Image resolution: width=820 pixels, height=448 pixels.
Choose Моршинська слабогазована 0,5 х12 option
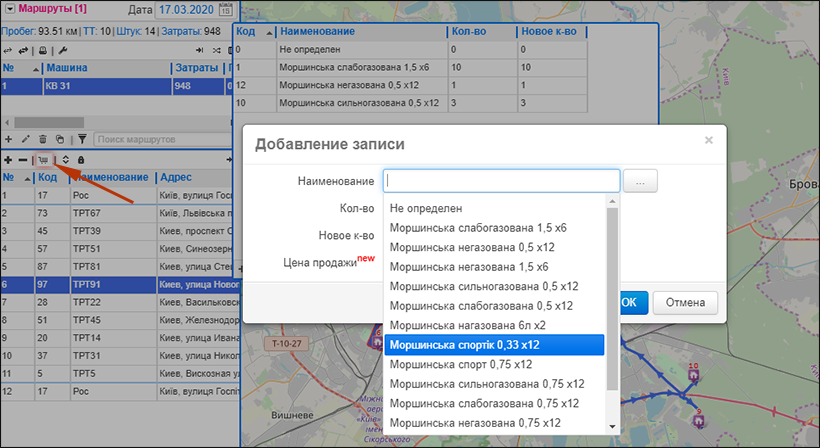point(494,306)
